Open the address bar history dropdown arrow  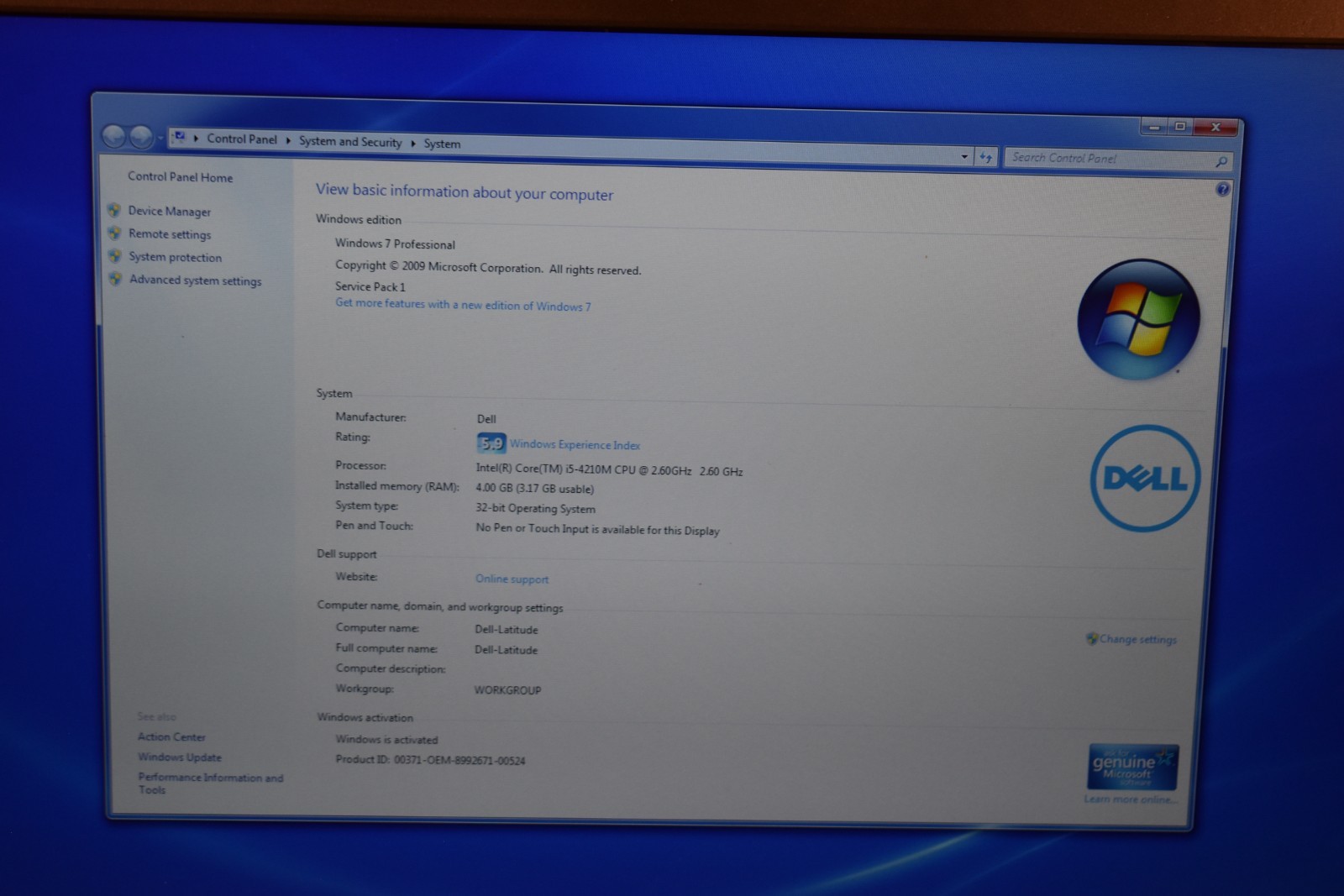(x=964, y=156)
